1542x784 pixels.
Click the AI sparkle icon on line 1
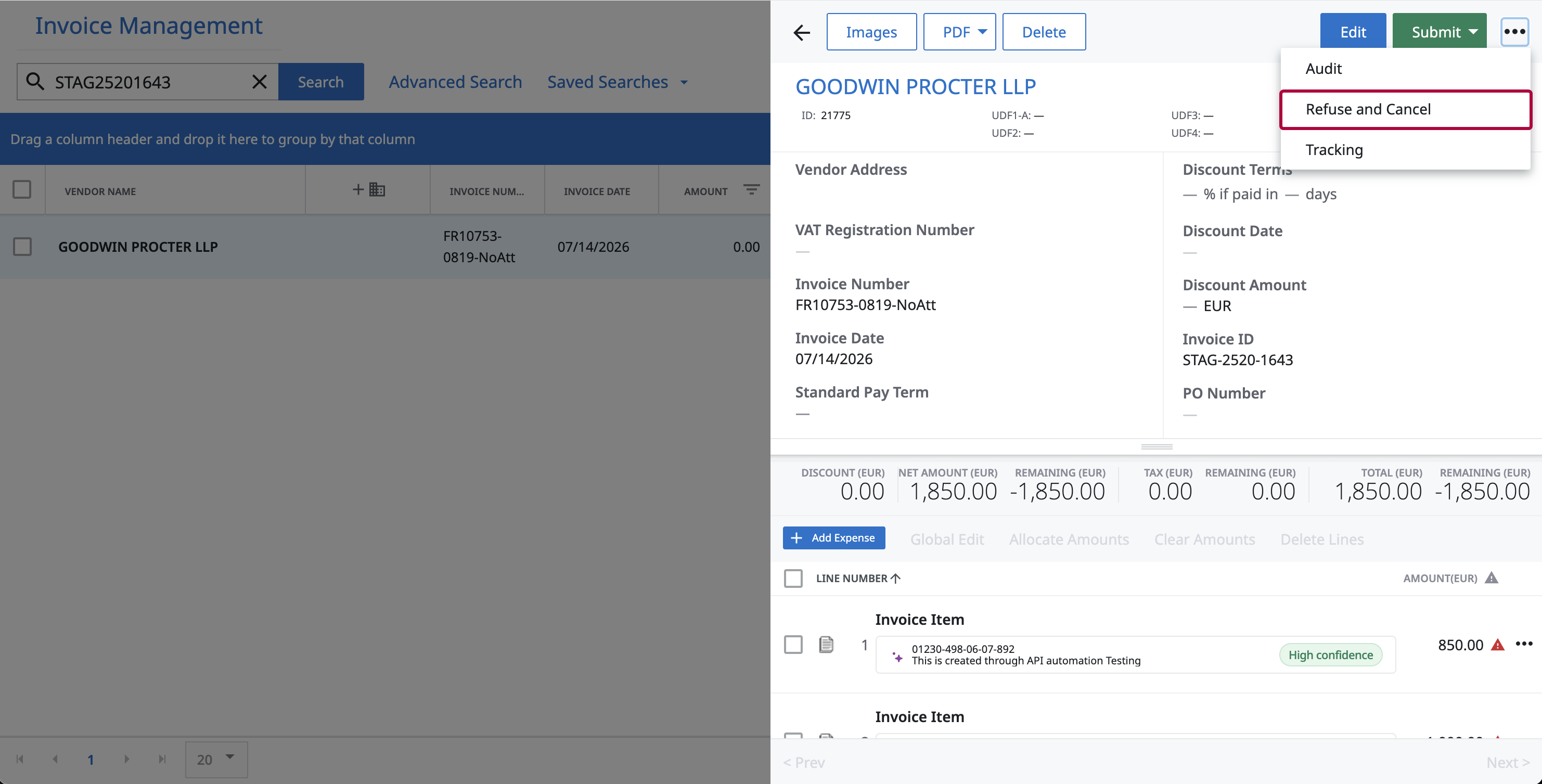click(897, 657)
